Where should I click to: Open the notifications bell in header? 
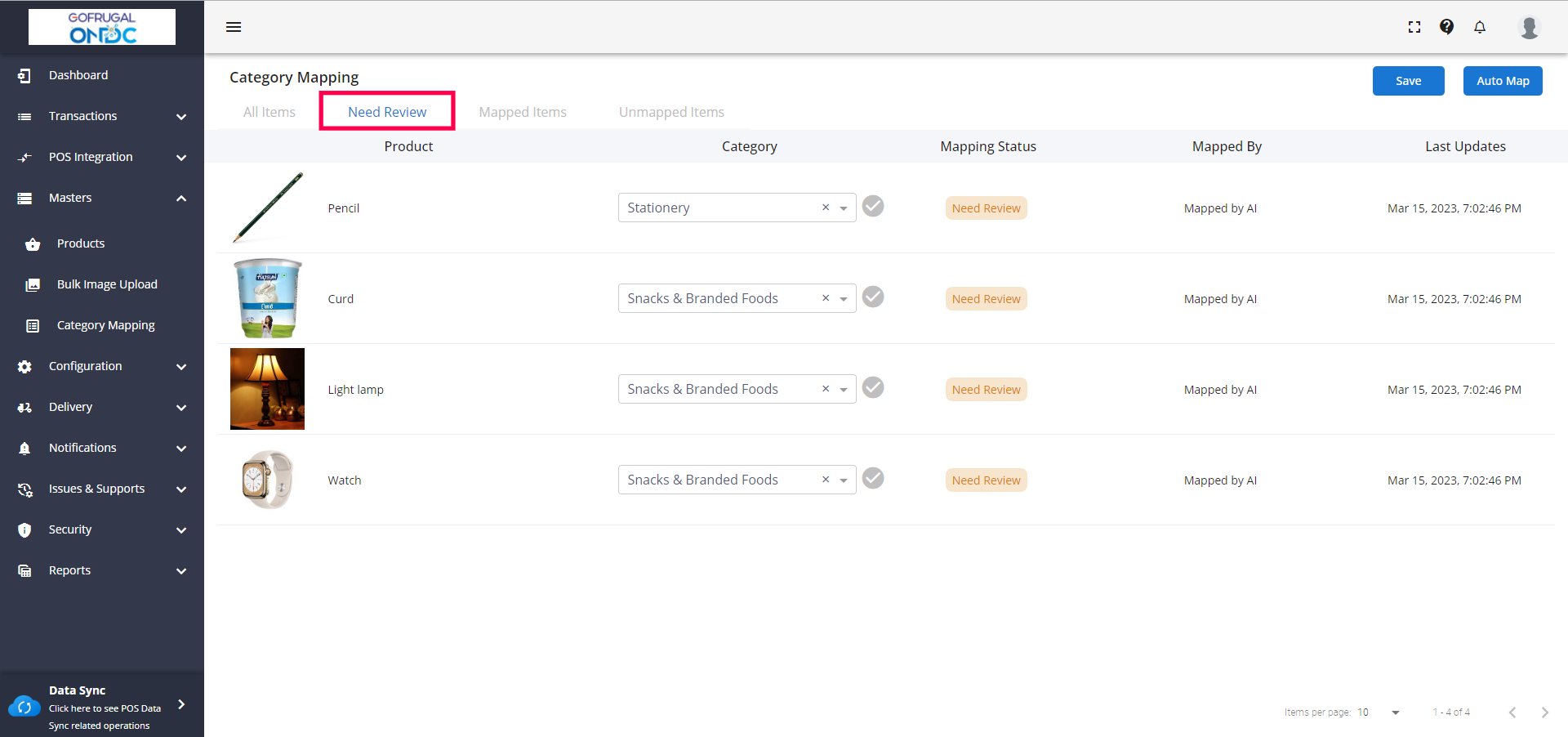pyautogui.click(x=1480, y=27)
